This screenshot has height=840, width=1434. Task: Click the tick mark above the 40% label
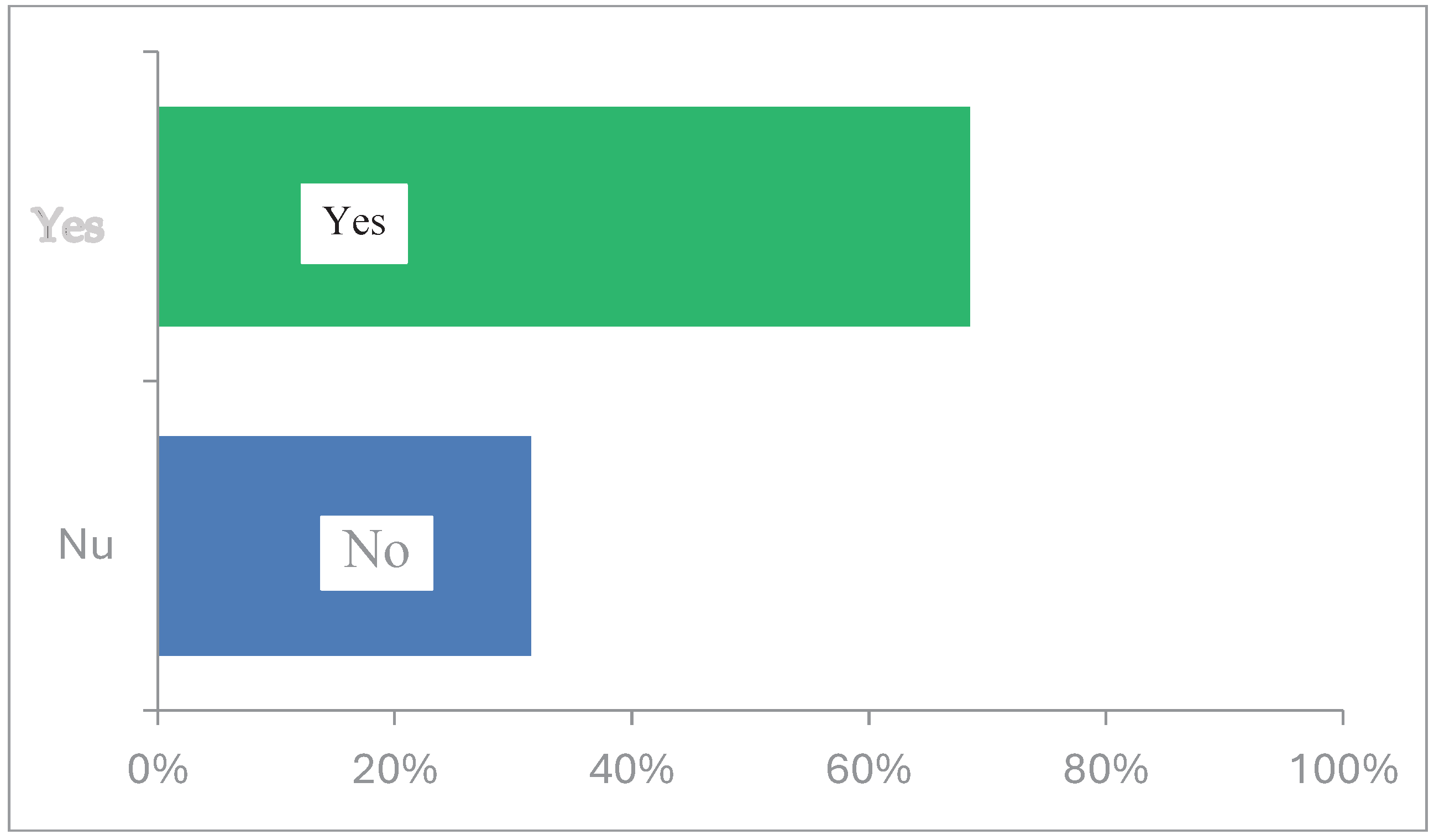632,718
